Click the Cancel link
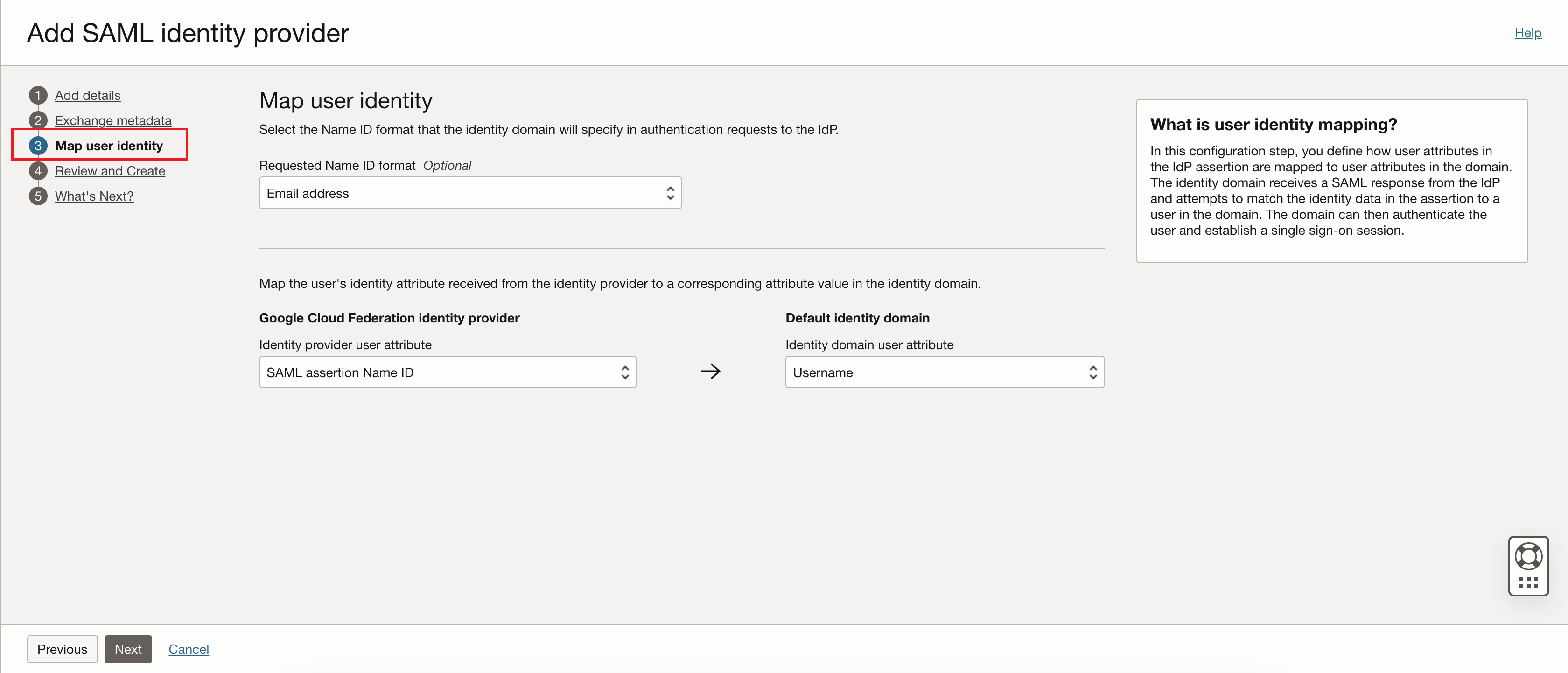 [x=188, y=649]
